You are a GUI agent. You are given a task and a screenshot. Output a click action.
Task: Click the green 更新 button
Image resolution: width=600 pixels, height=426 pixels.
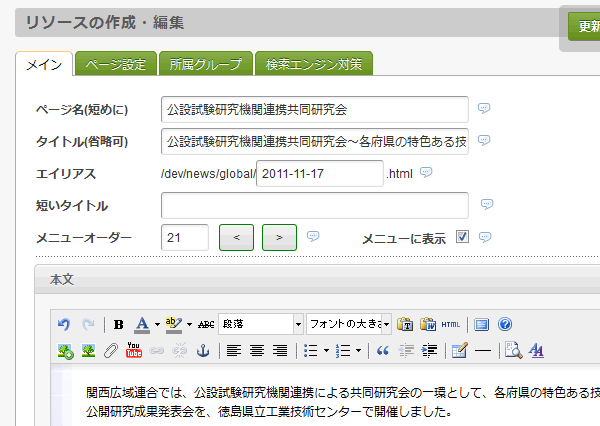click(x=583, y=26)
